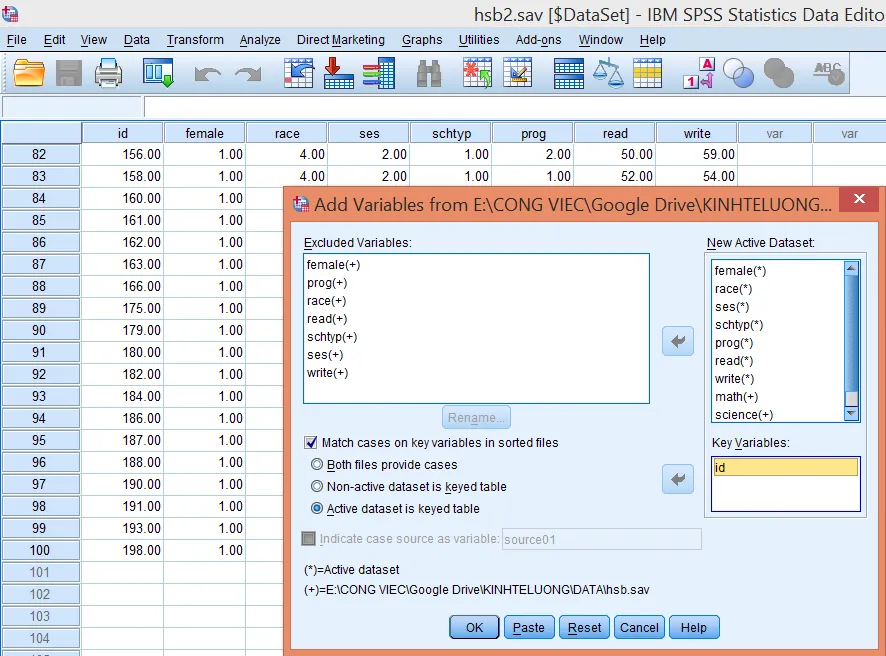886x656 pixels.
Task: Click the Insert Cases toolbar icon
Action: (x=477, y=72)
